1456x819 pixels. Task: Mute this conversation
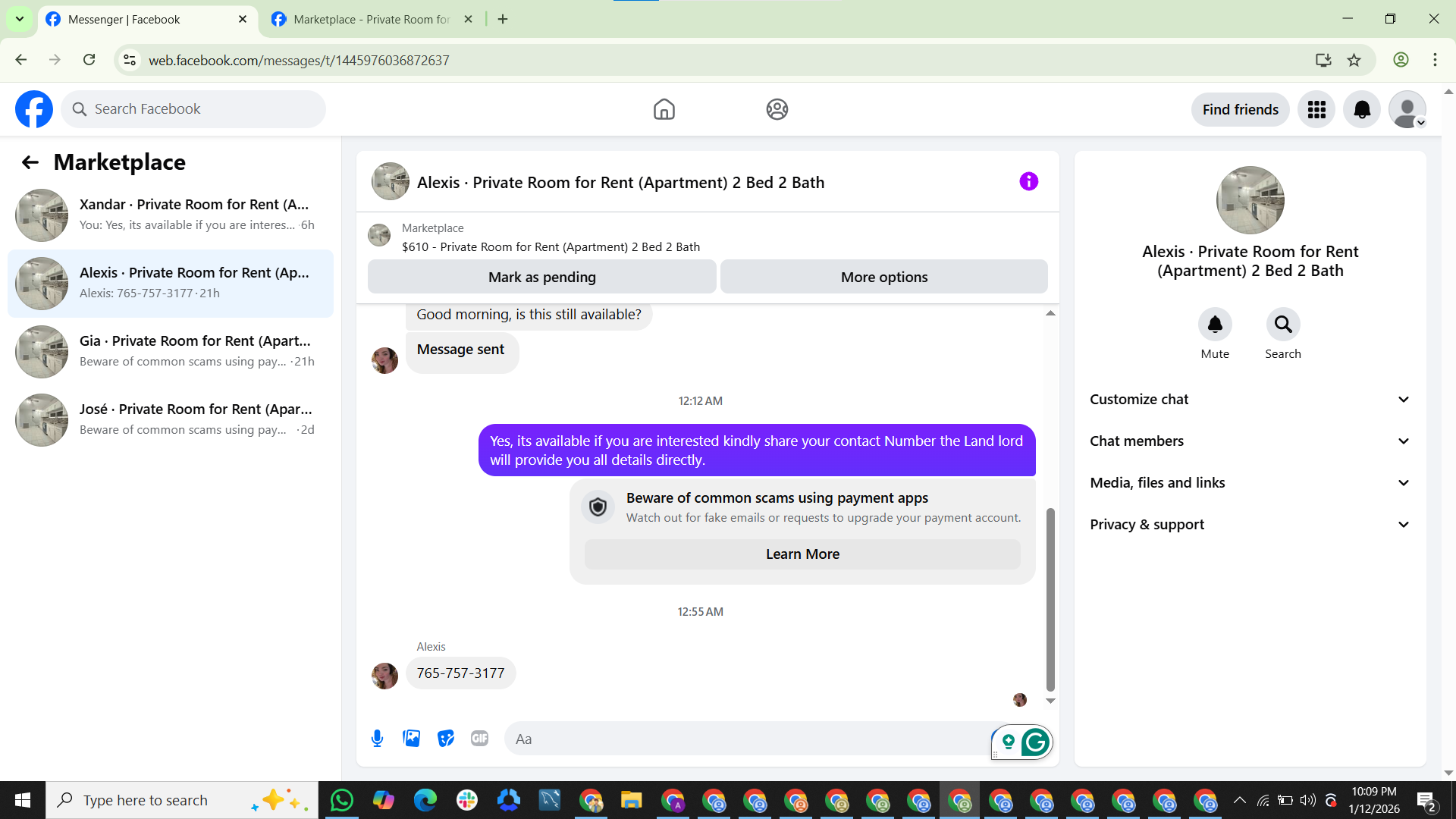pos(1215,325)
